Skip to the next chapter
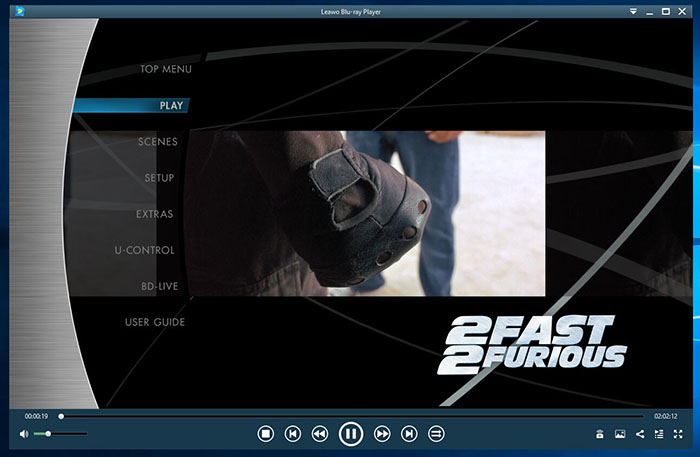 [x=409, y=433]
